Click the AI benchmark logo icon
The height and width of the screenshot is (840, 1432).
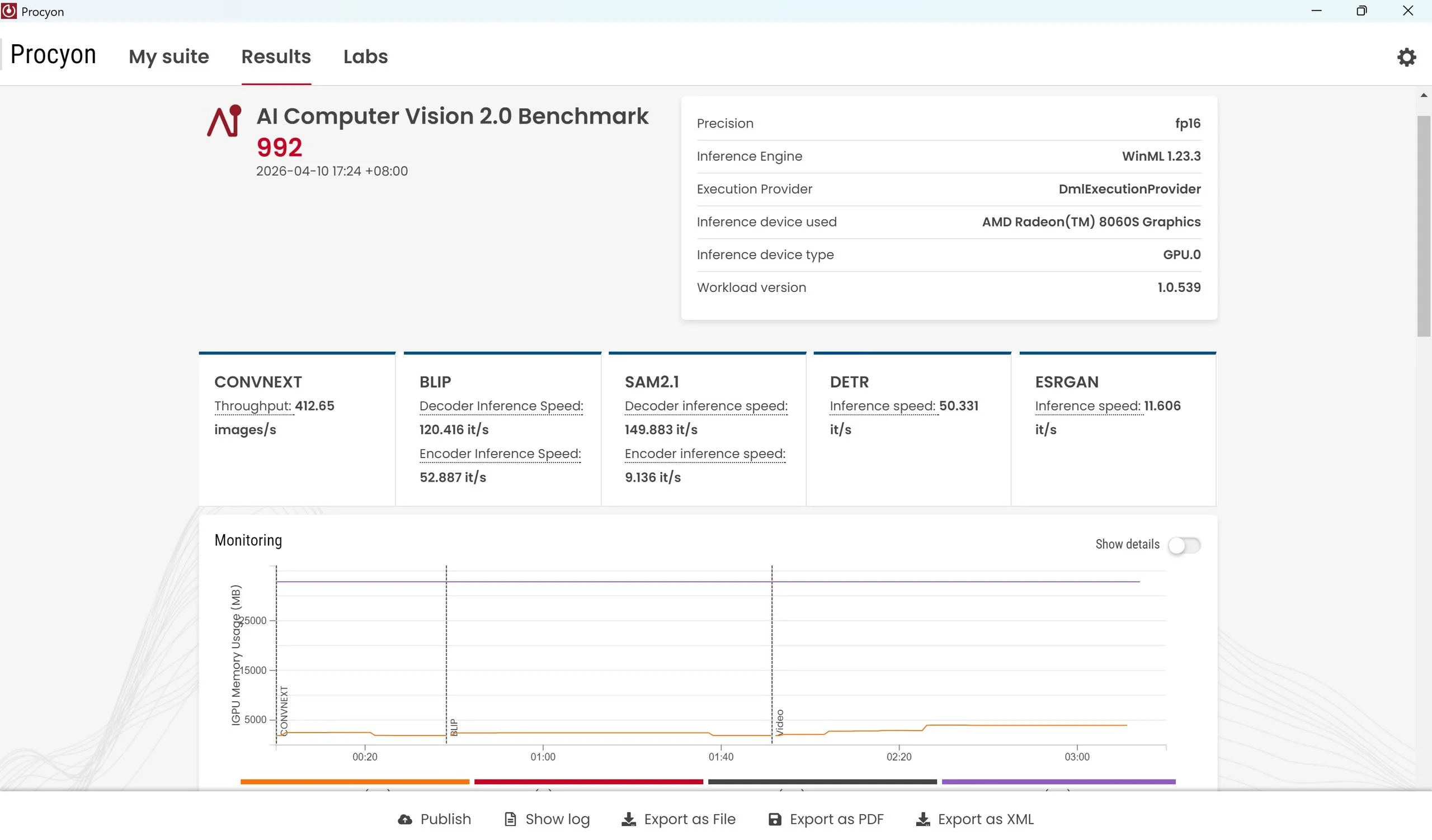(224, 121)
